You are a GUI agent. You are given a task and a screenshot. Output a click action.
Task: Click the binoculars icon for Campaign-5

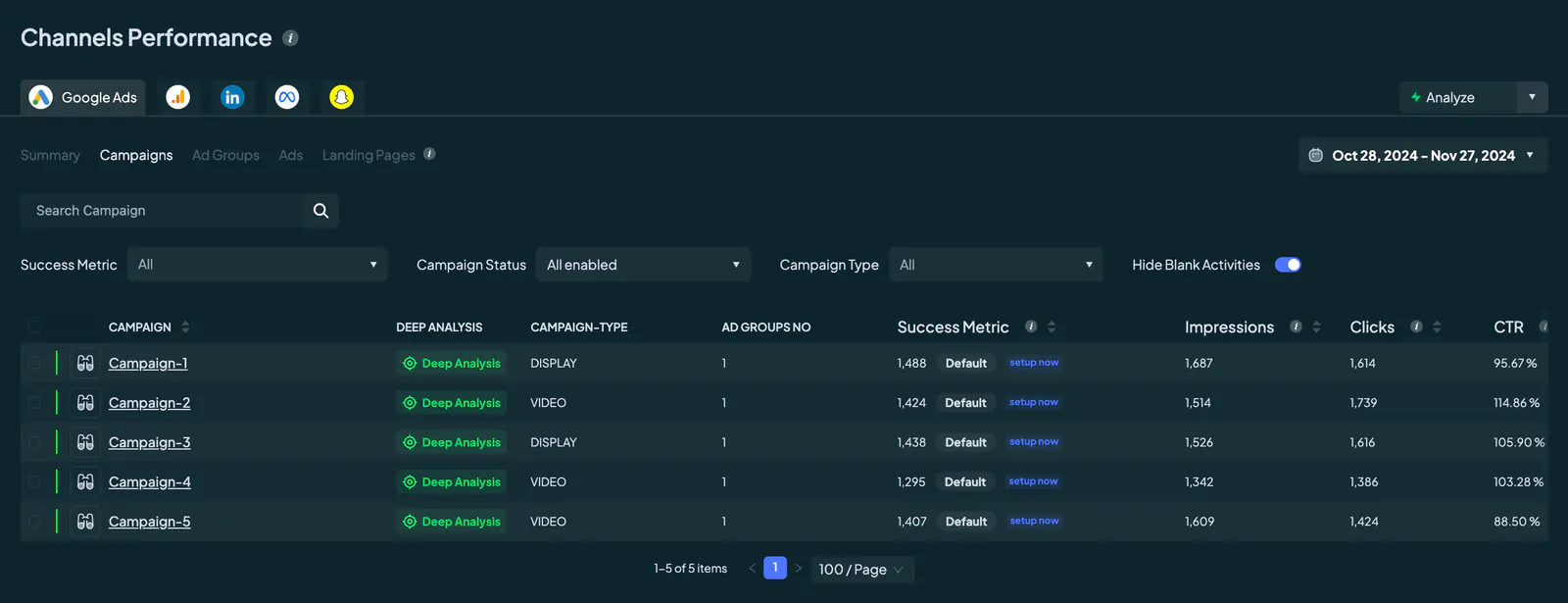[x=85, y=522]
